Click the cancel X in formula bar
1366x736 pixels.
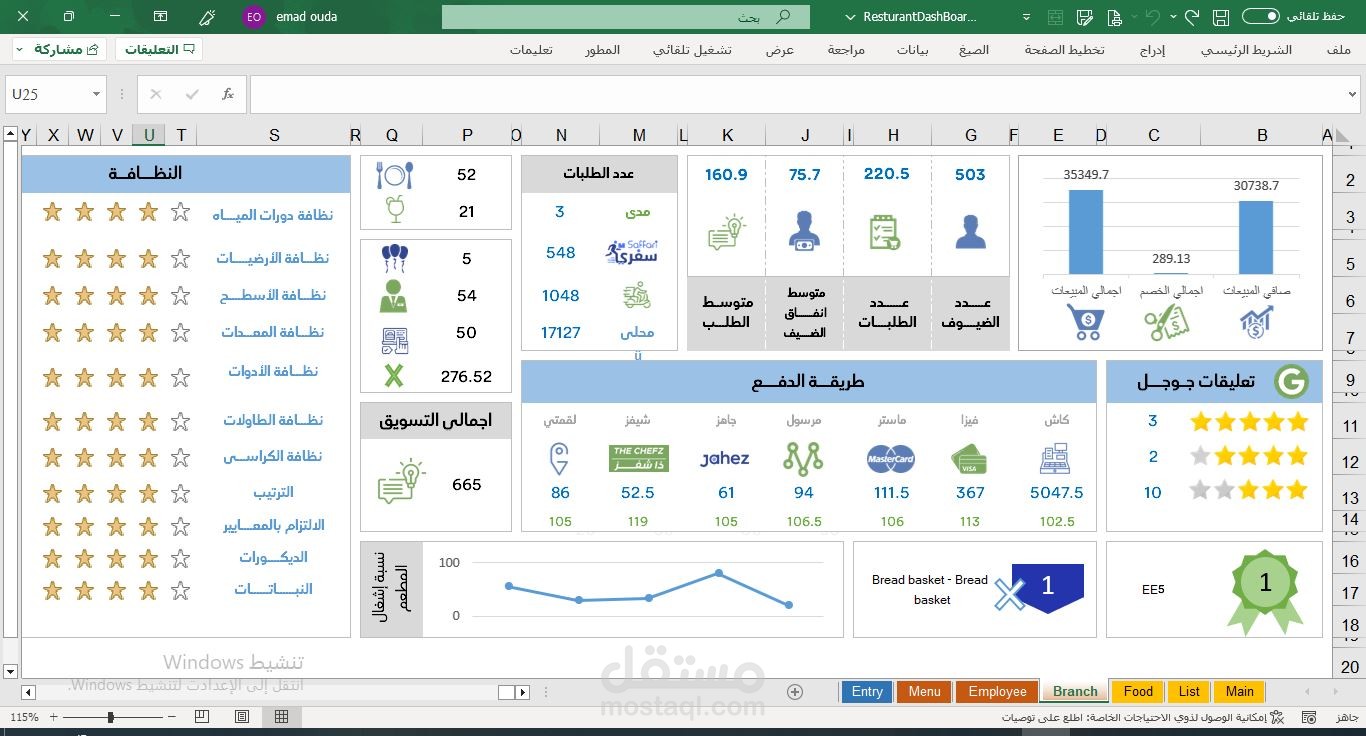click(x=155, y=94)
